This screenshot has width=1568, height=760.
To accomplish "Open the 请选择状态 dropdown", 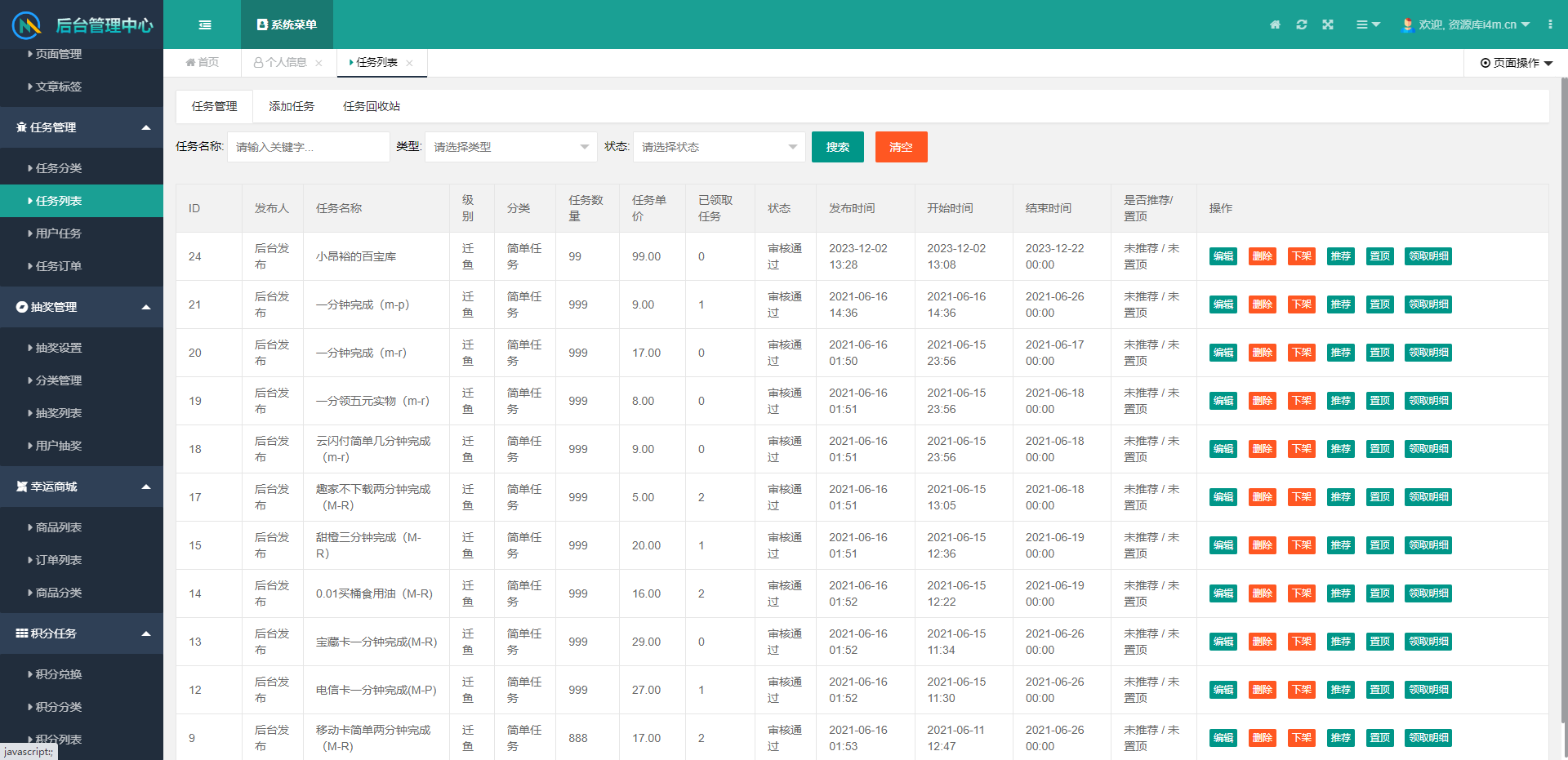I will pos(718,147).
